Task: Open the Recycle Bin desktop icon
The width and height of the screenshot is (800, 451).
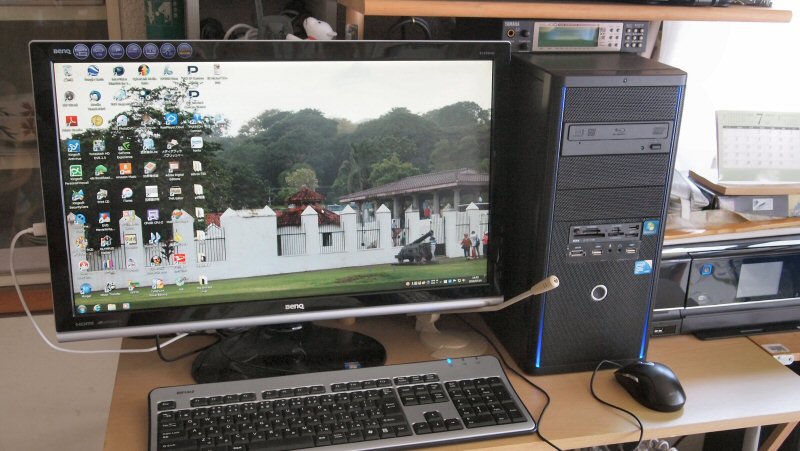Action: coord(67,72)
